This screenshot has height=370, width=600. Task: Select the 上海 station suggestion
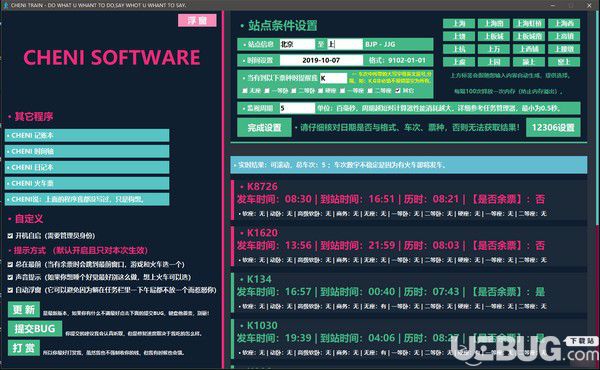coord(459,23)
